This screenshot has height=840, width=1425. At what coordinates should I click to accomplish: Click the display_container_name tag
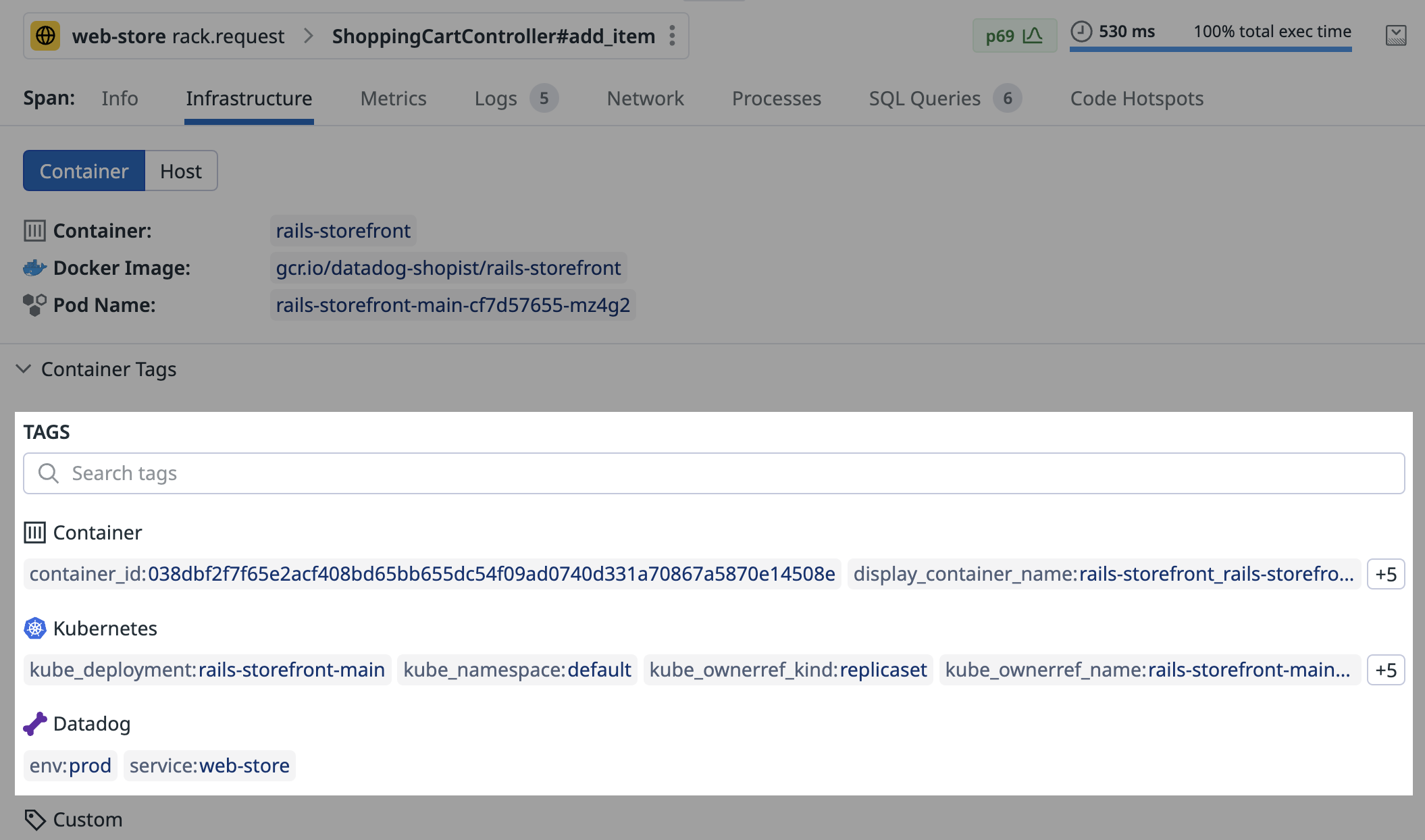tap(1104, 574)
